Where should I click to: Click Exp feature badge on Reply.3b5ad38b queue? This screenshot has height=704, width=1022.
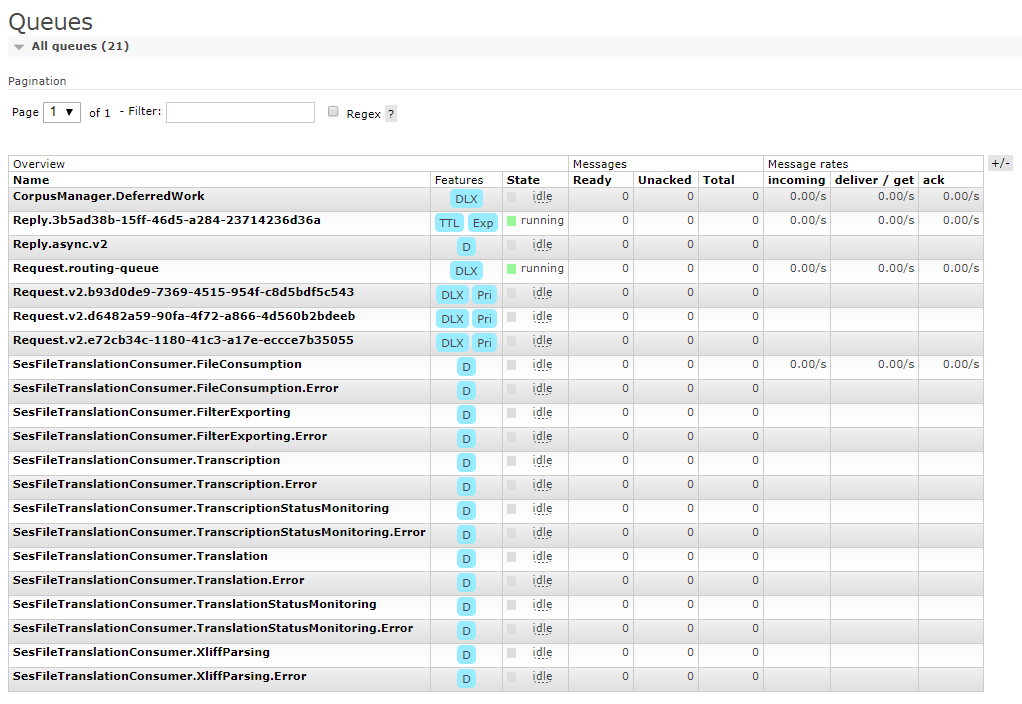[x=483, y=222]
